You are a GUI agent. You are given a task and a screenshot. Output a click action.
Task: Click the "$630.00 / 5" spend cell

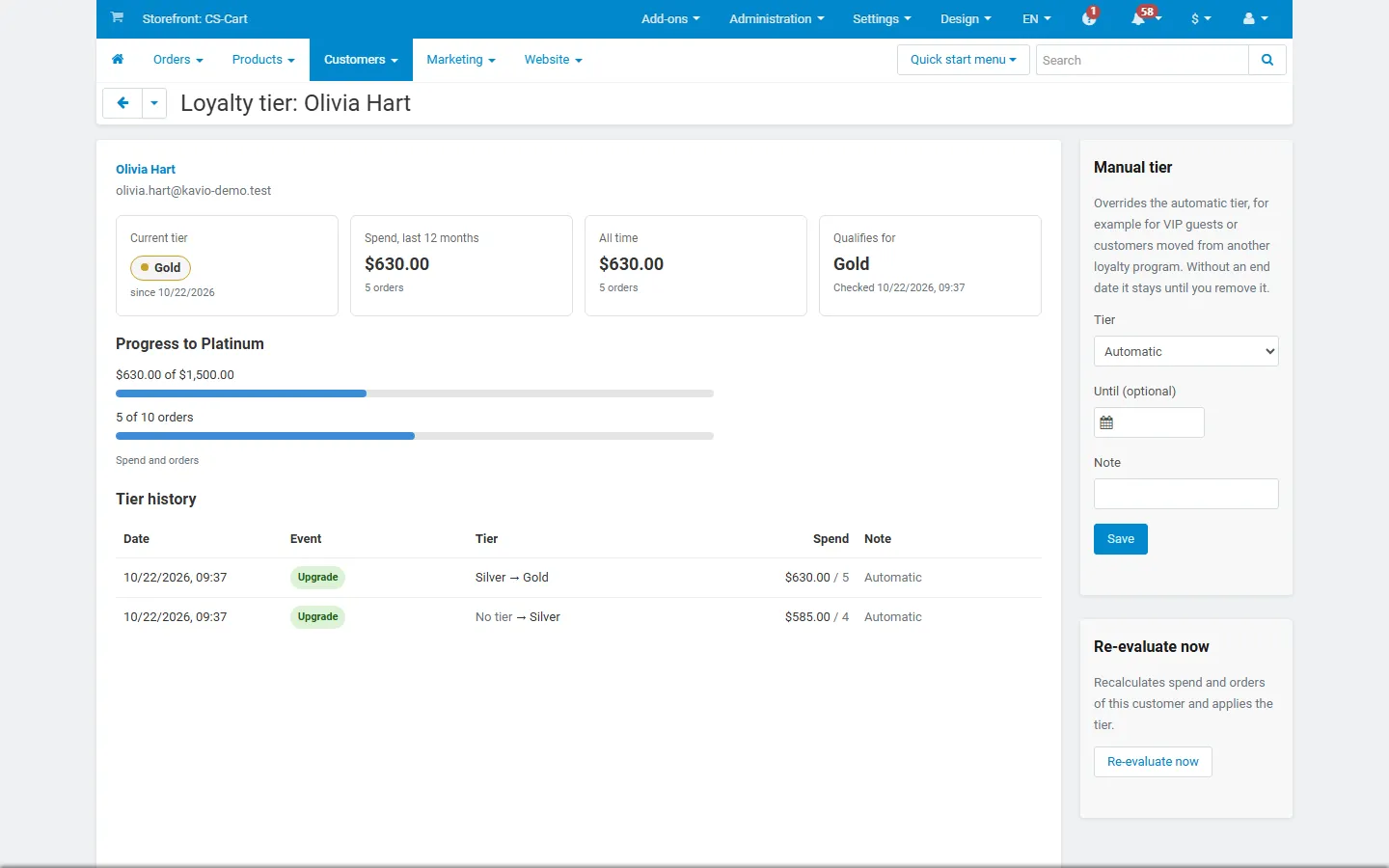point(817,578)
